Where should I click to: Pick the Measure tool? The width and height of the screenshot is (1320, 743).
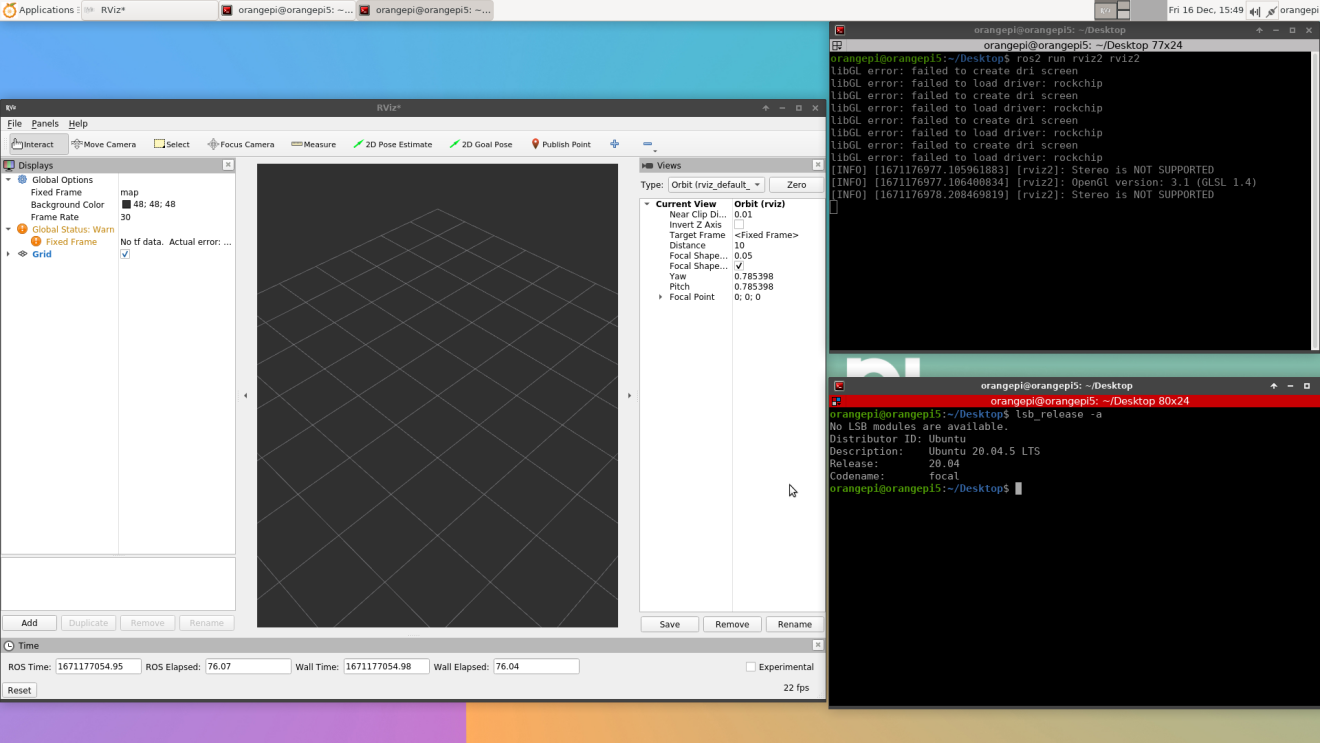coord(313,144)
